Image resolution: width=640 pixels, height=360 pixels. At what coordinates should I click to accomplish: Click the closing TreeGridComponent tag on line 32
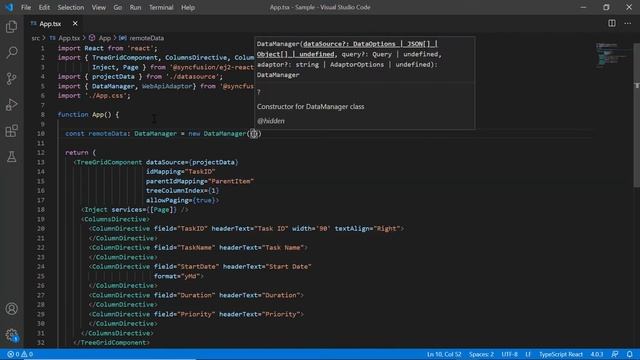tap(111, 342)
